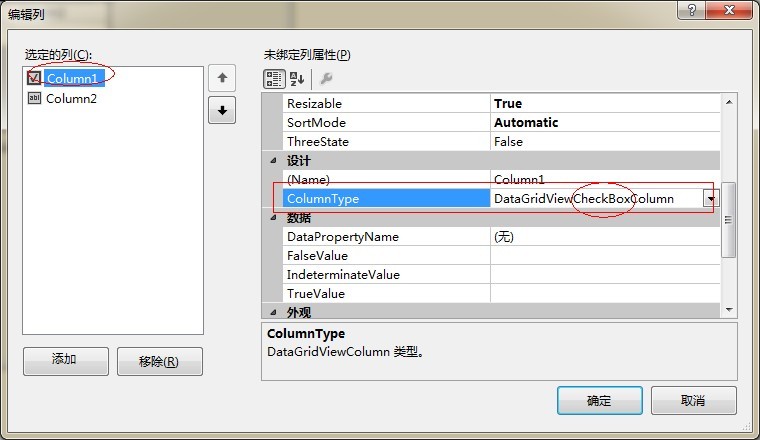The width and height of the screenshot is (760, 440).
Task: Click the Categorized view icon in property toolbar
Action: pyautogui.click(x=273, y=78)
